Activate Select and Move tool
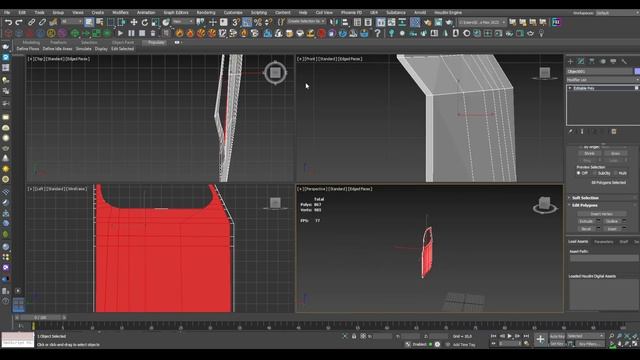 tap(133, 22)
